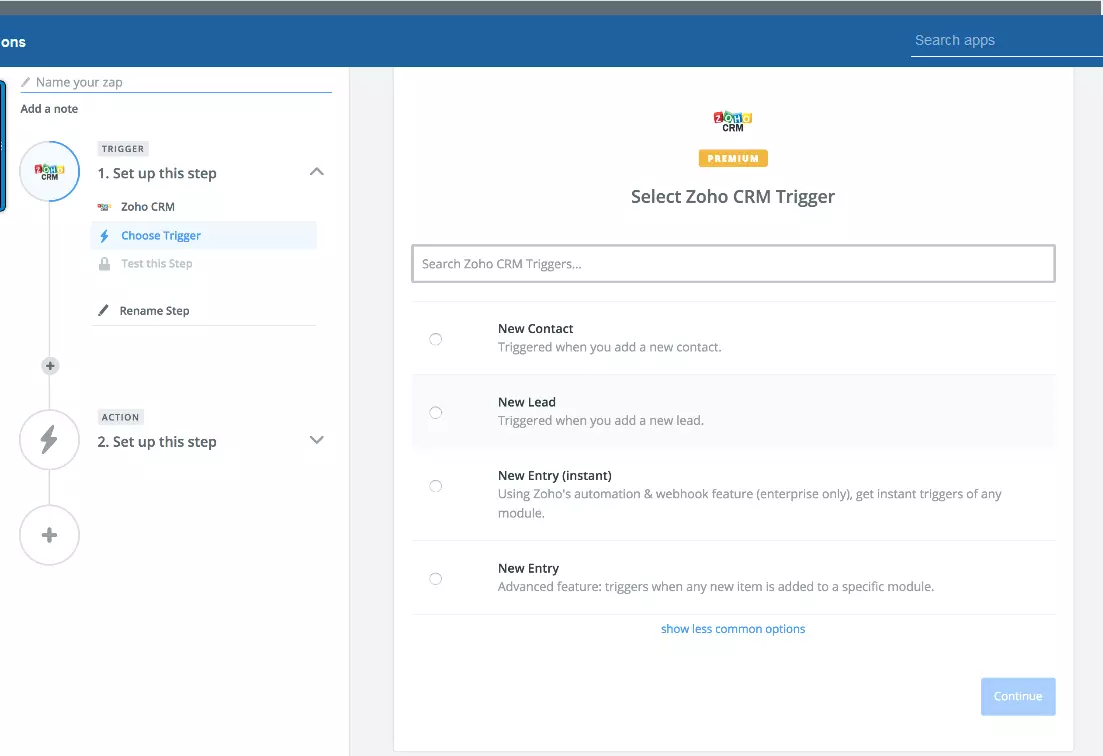Click the lock icon next to Test this Step

pos(104,264)
